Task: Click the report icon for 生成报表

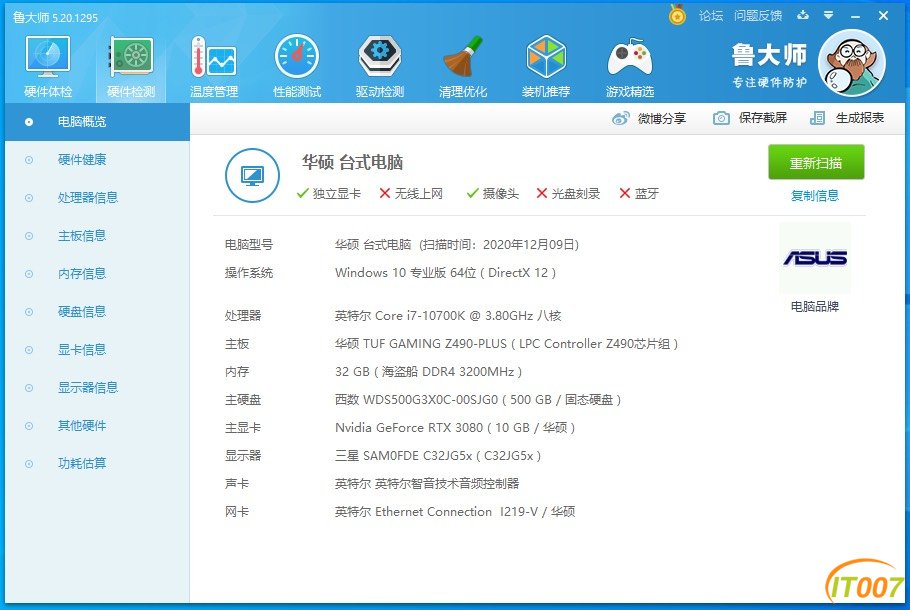Action: point(817,118)
